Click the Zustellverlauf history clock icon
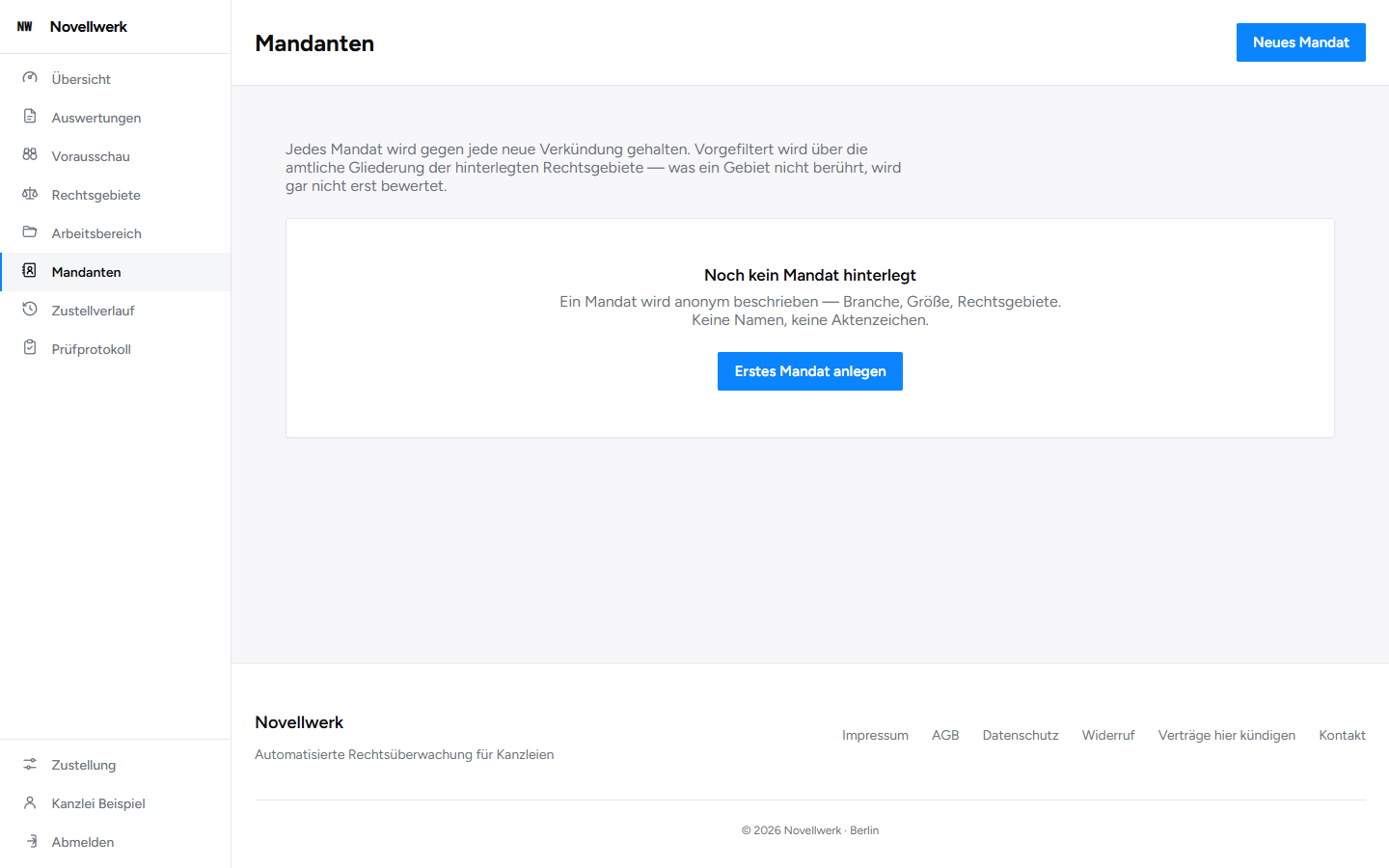The width and height of the screenshot is (1389, 868). pos(30,310)
